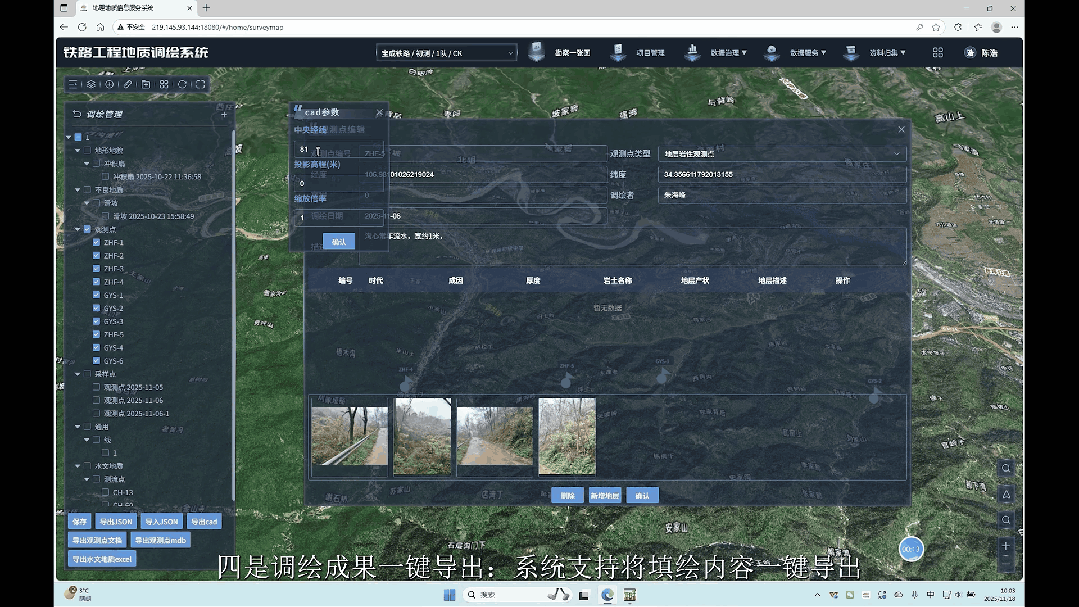Zoom in with the map plus button
Screen dimensions: 1079x607
[1006, 546]
